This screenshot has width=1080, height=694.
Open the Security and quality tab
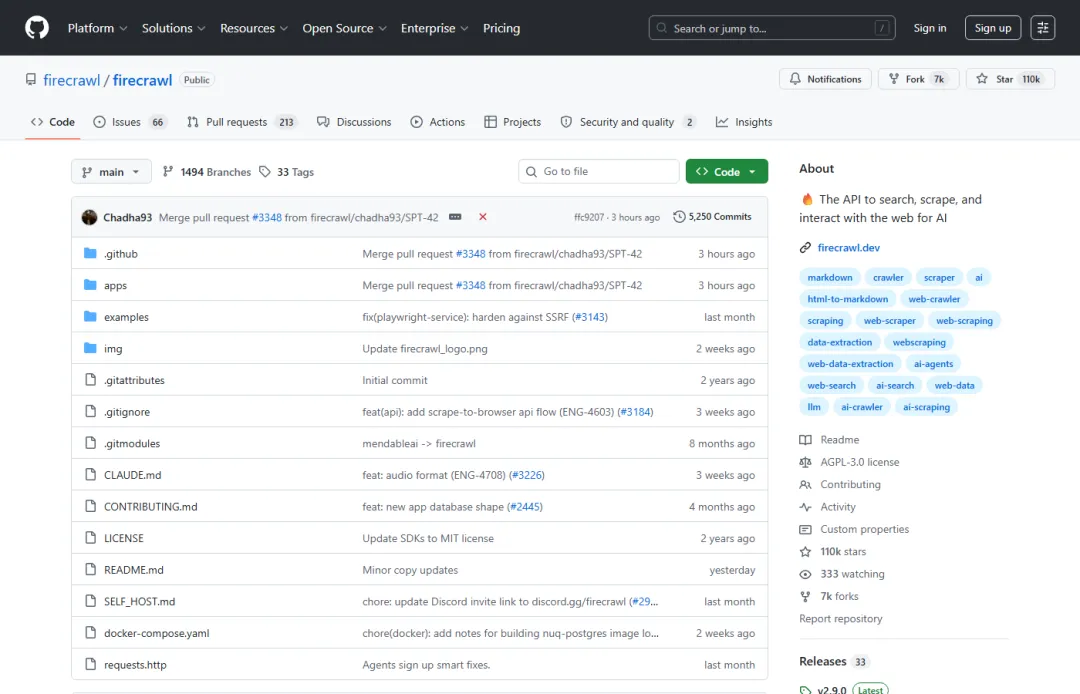tap(627, 122)
